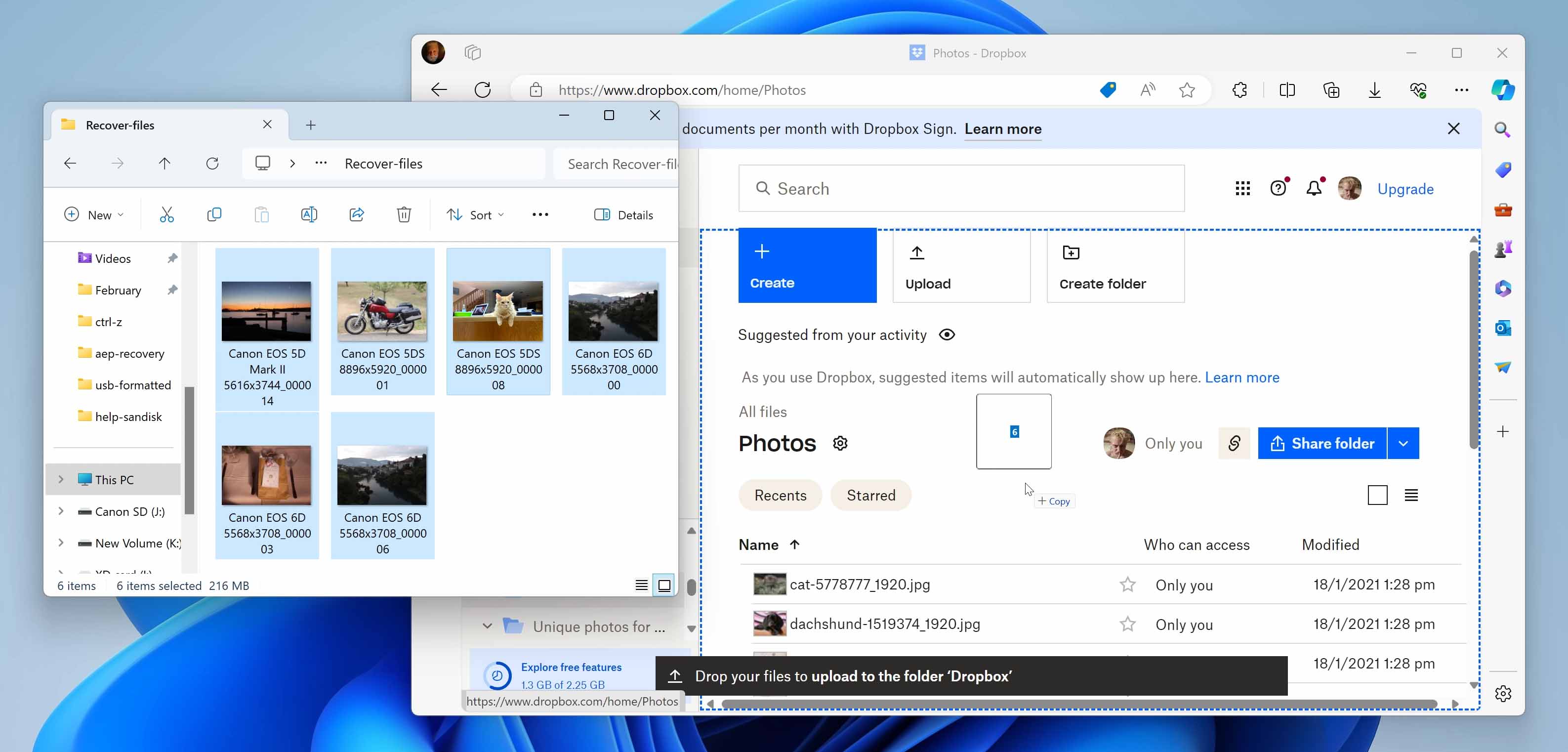Add page to Edge favorites star
The height and width of the screenshot is (752, 1568).
pos(1187,90)
